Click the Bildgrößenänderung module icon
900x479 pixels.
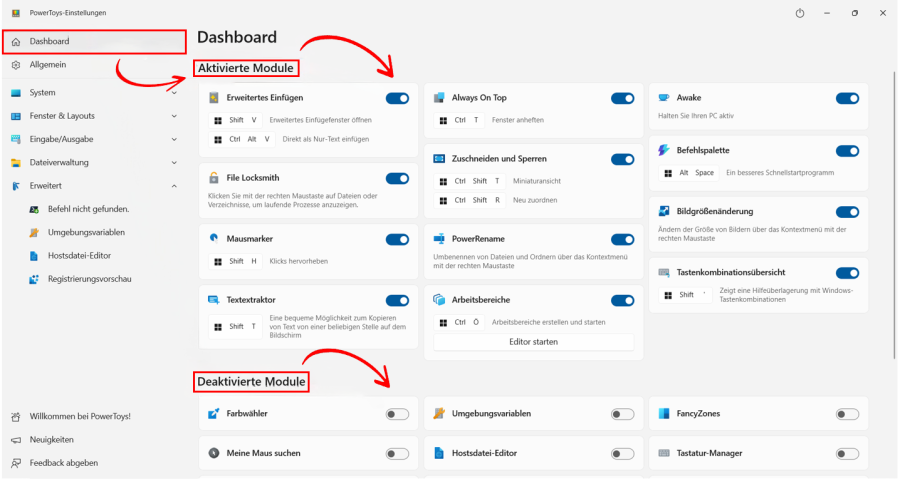tap(664, 211)
